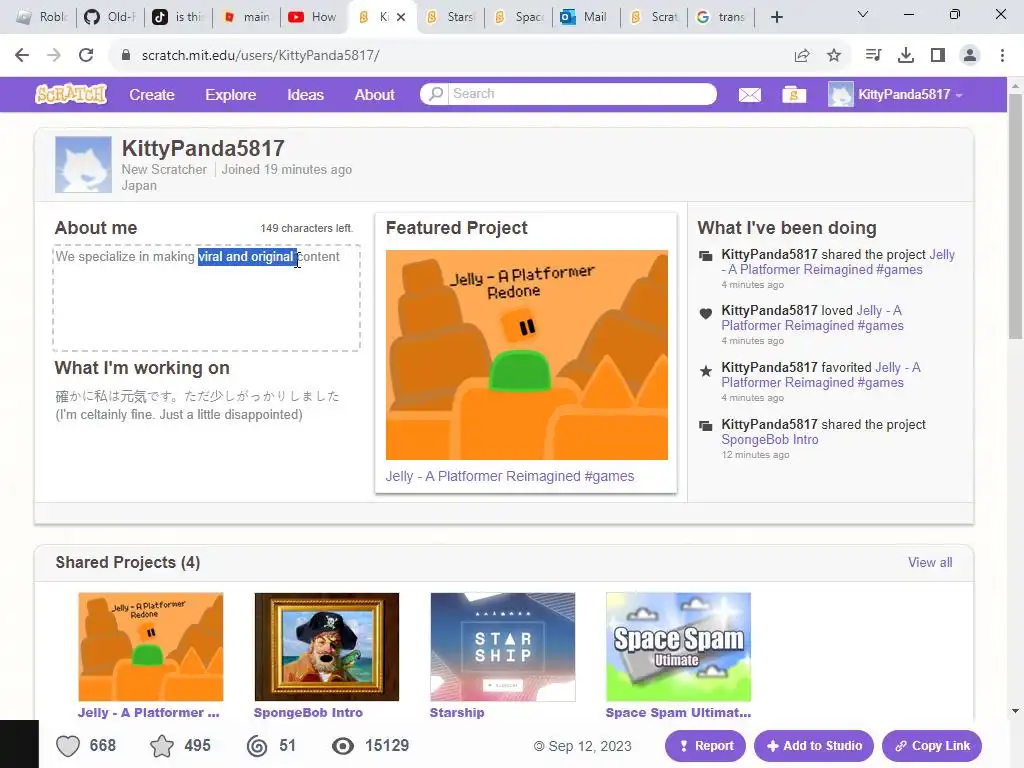Click the page vertical scrollbar thumb

tap(1016, 216)
